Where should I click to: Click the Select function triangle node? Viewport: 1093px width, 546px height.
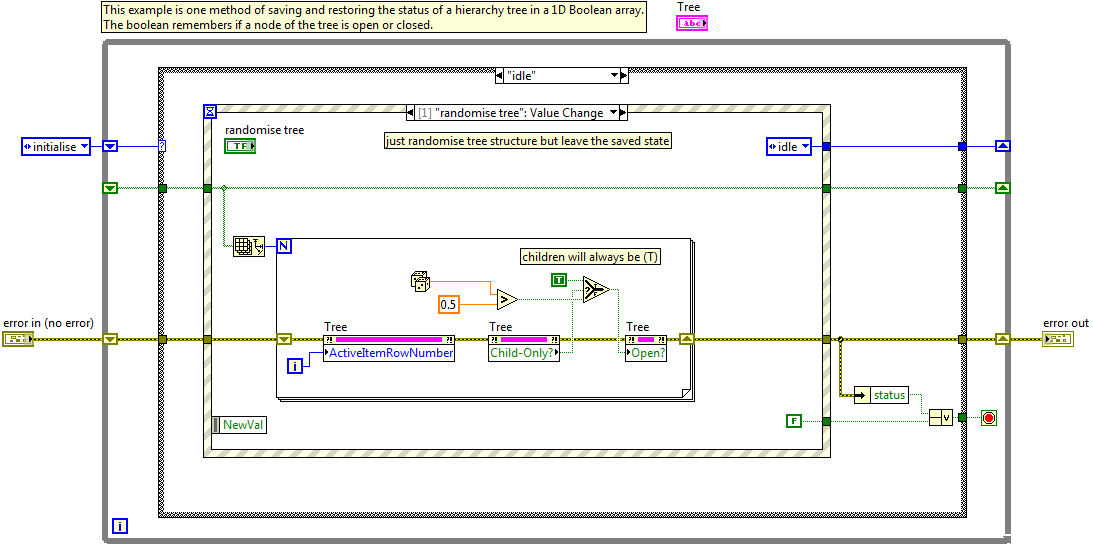597,289
